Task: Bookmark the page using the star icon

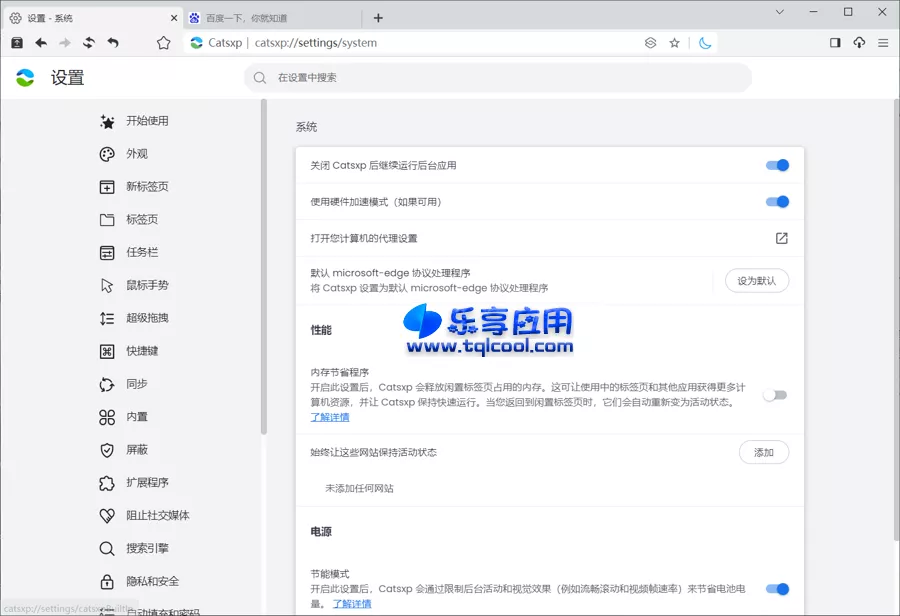Action: [x=675, y=43]
